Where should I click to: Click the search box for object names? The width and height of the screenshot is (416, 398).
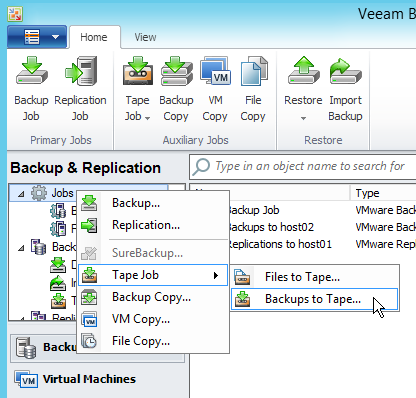coord(303,166)
